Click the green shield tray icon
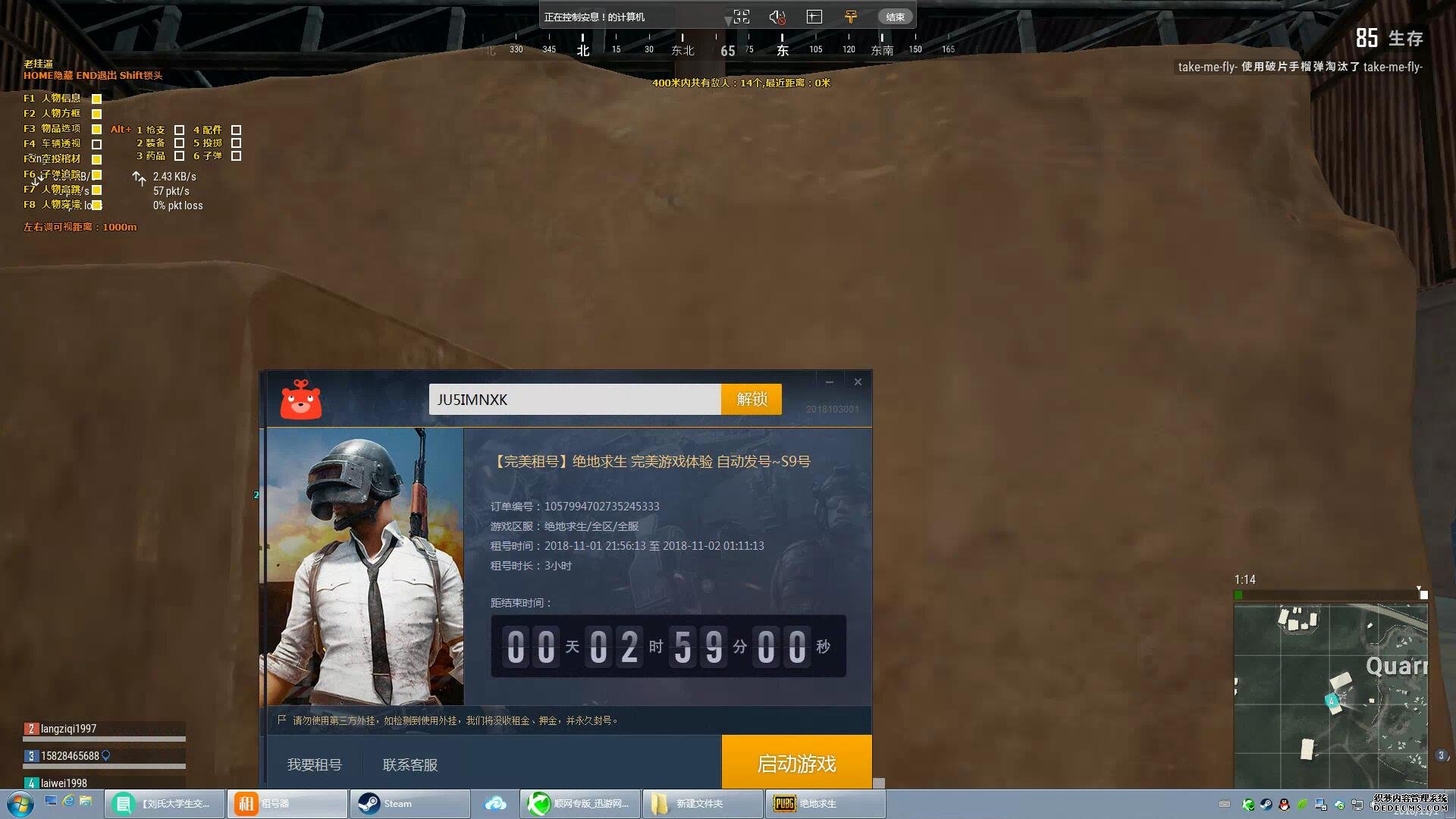Image resolution: width=1456 pixels, height=819 pixels. click(x=1248, y=805)
